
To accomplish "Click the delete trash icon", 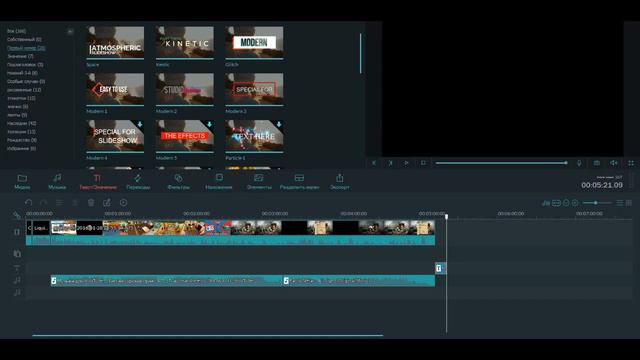I will [91, 202].
